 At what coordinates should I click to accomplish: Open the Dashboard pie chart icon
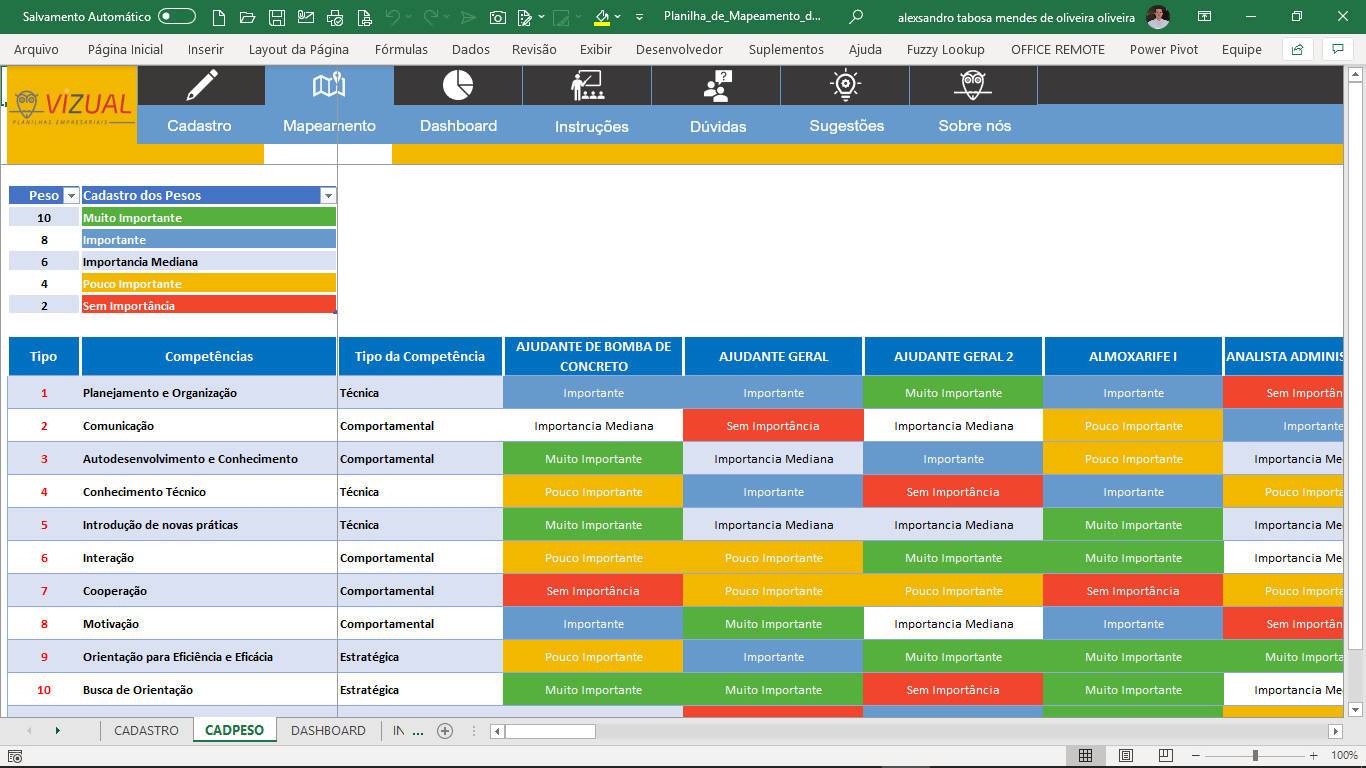pos(458,85)
